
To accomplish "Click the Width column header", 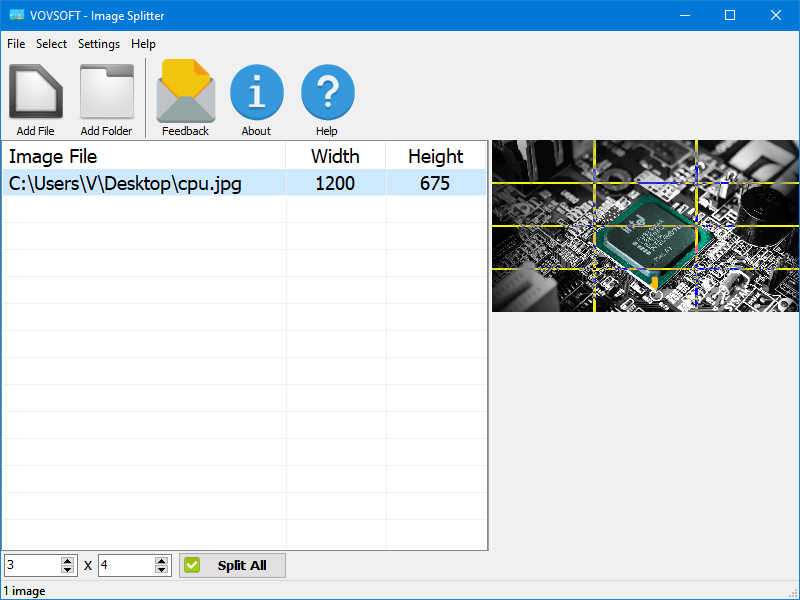I will [335, 156].
